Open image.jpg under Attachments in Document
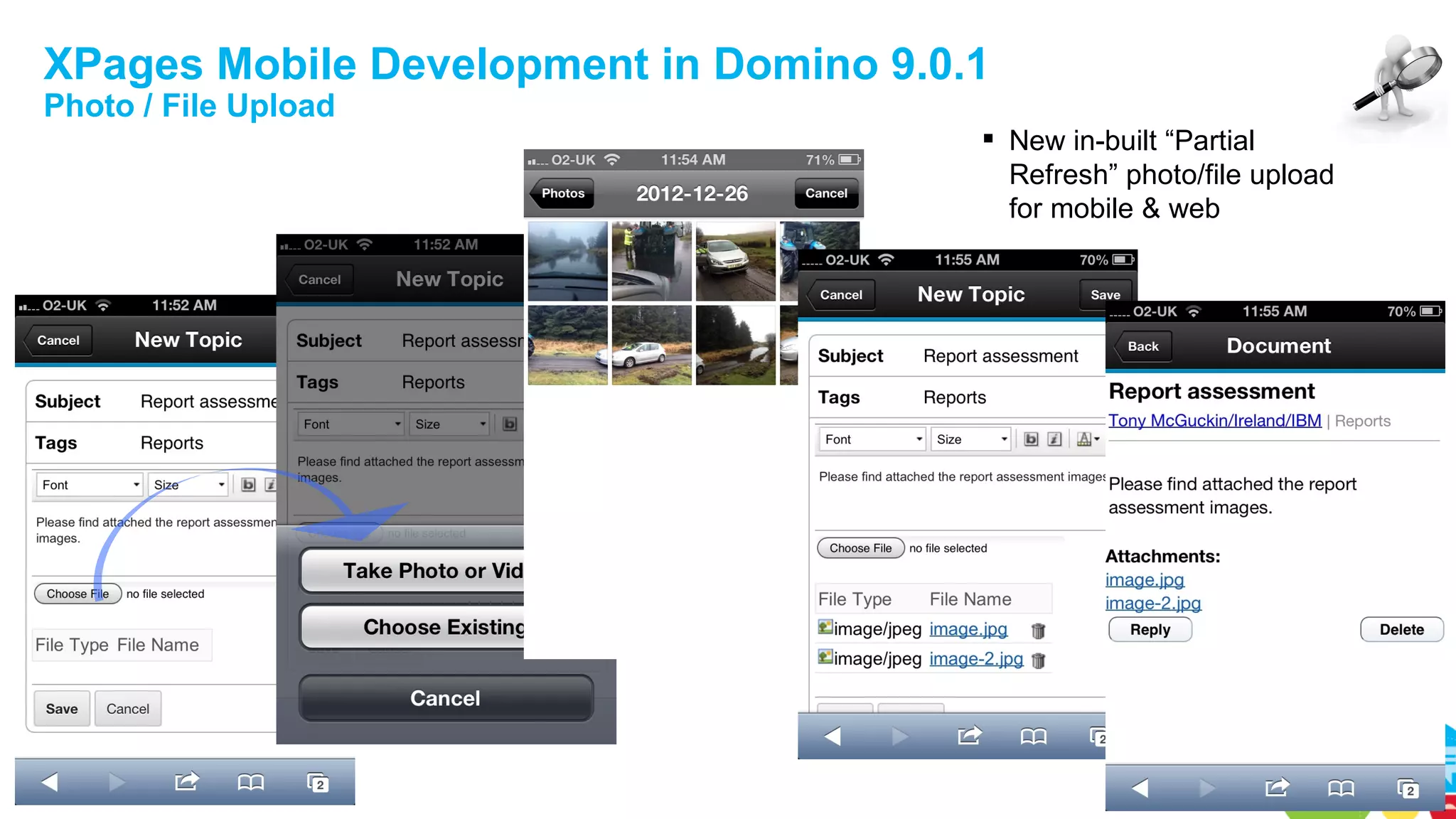 [x=1145, y=580]
